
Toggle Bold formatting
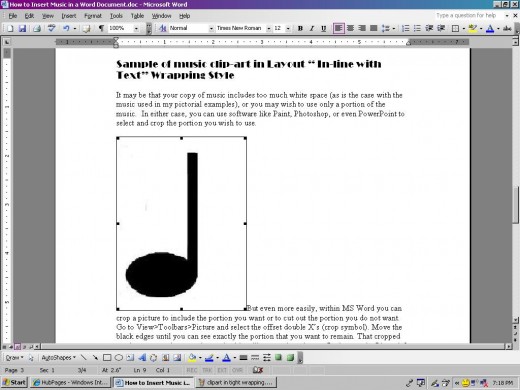(x=300, y=28)
